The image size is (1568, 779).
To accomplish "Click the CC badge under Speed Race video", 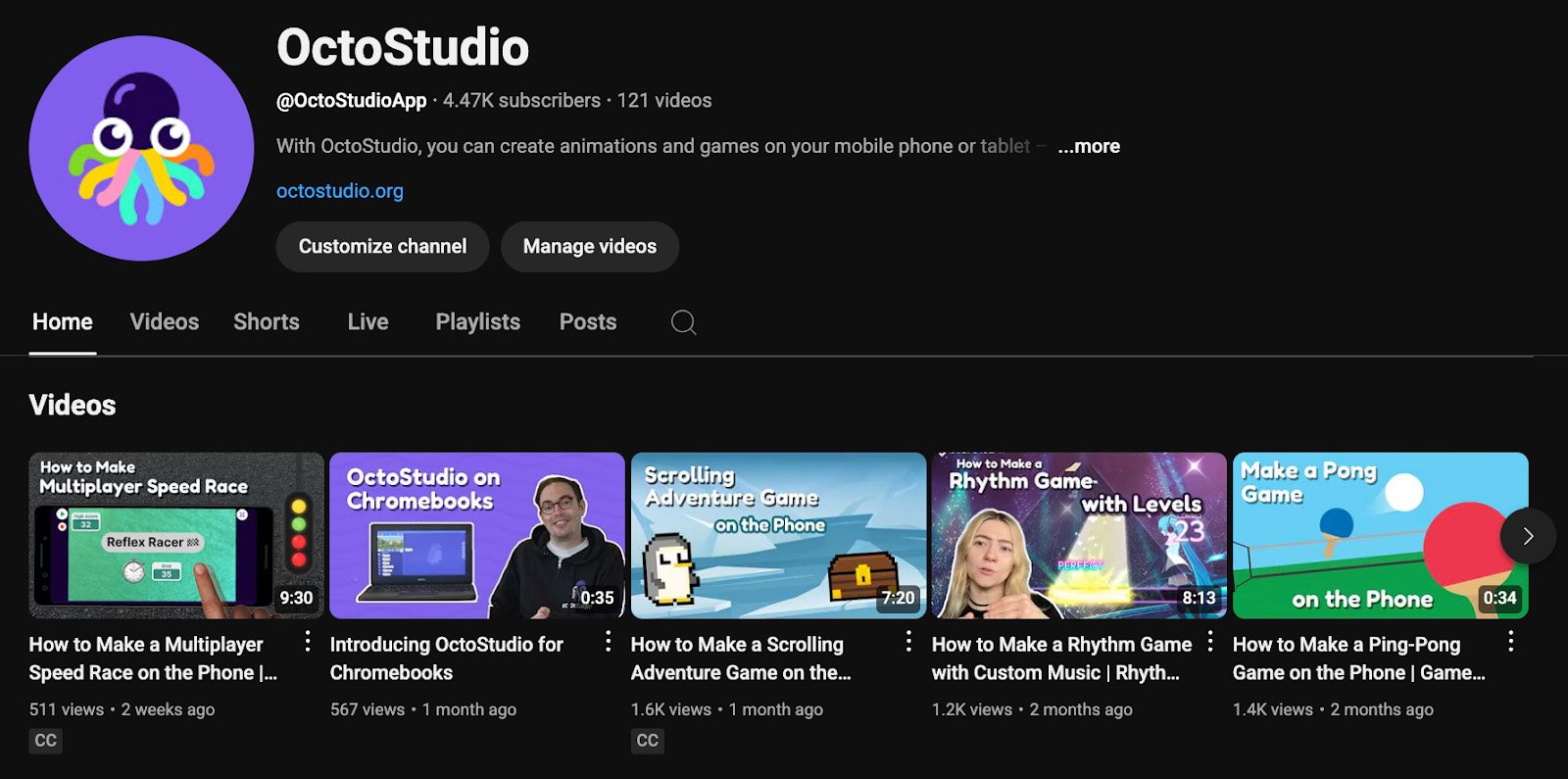I will 46,741.
